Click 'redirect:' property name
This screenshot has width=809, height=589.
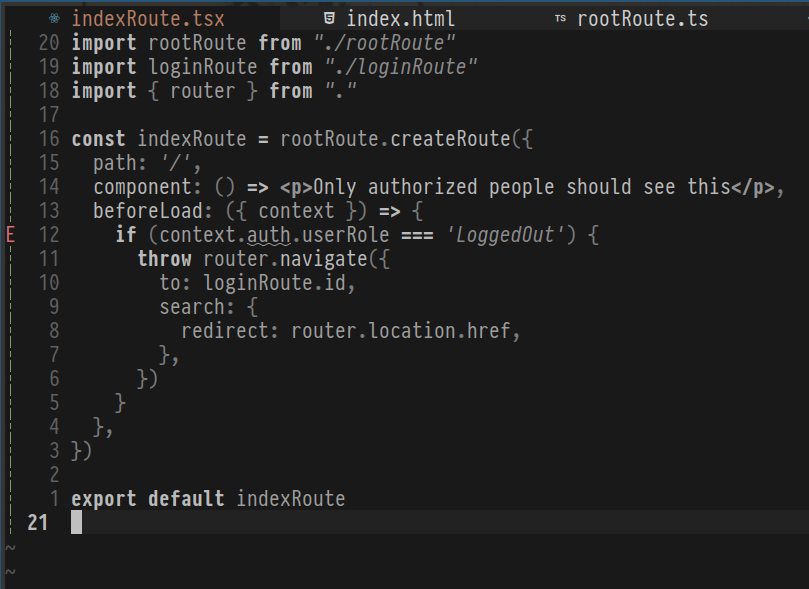(230, 331)
